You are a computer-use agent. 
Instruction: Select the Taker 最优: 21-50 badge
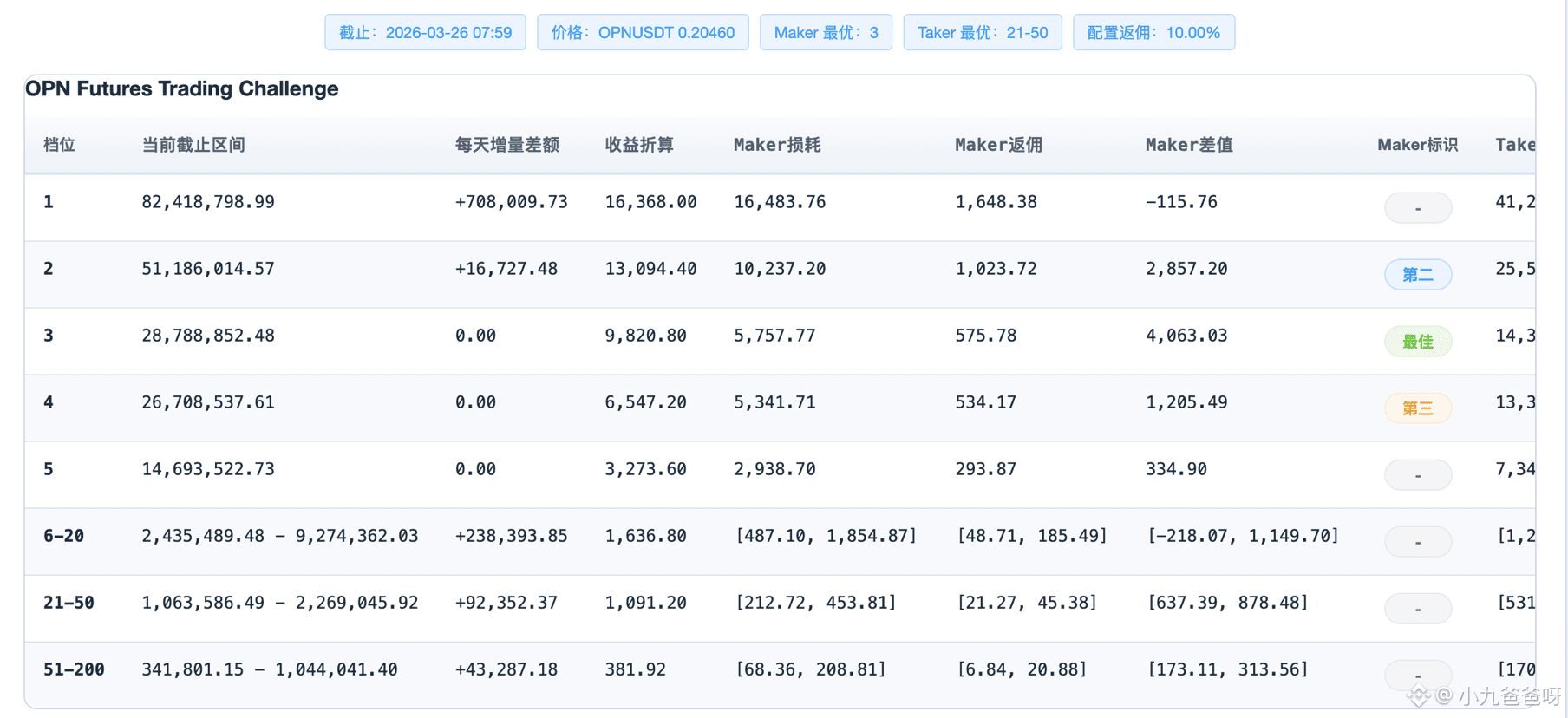983,33
